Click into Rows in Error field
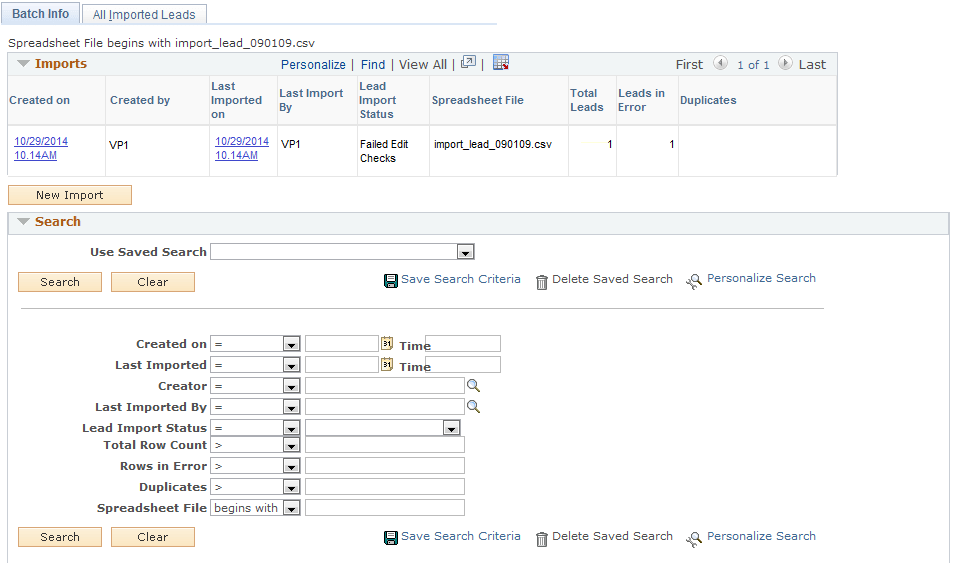 click(385, 466)
